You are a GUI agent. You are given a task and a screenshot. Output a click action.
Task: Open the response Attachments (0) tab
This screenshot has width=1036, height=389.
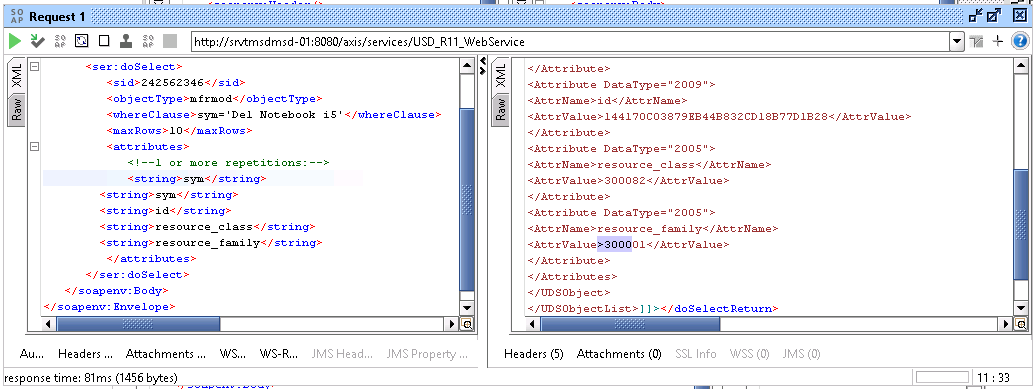click(x=619, y=354)
